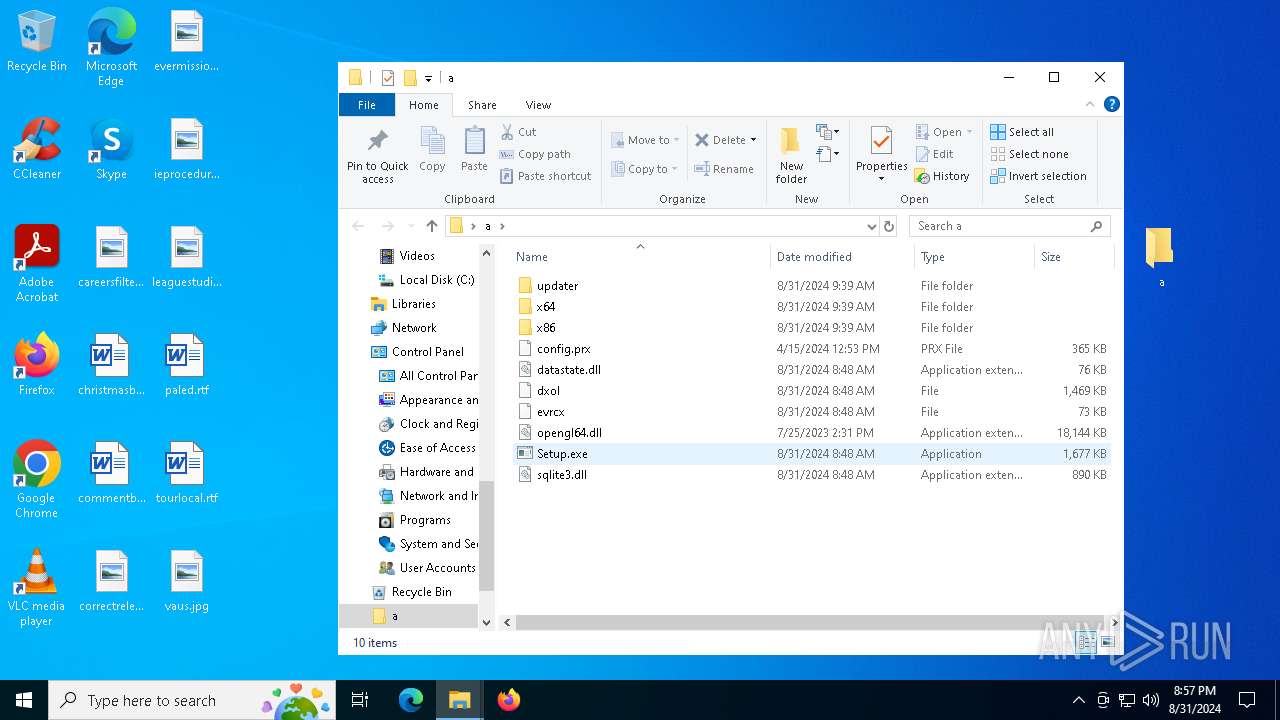Screen dimensions: 1280x720
Task: Refresh the current folder view
Action: 889,226
